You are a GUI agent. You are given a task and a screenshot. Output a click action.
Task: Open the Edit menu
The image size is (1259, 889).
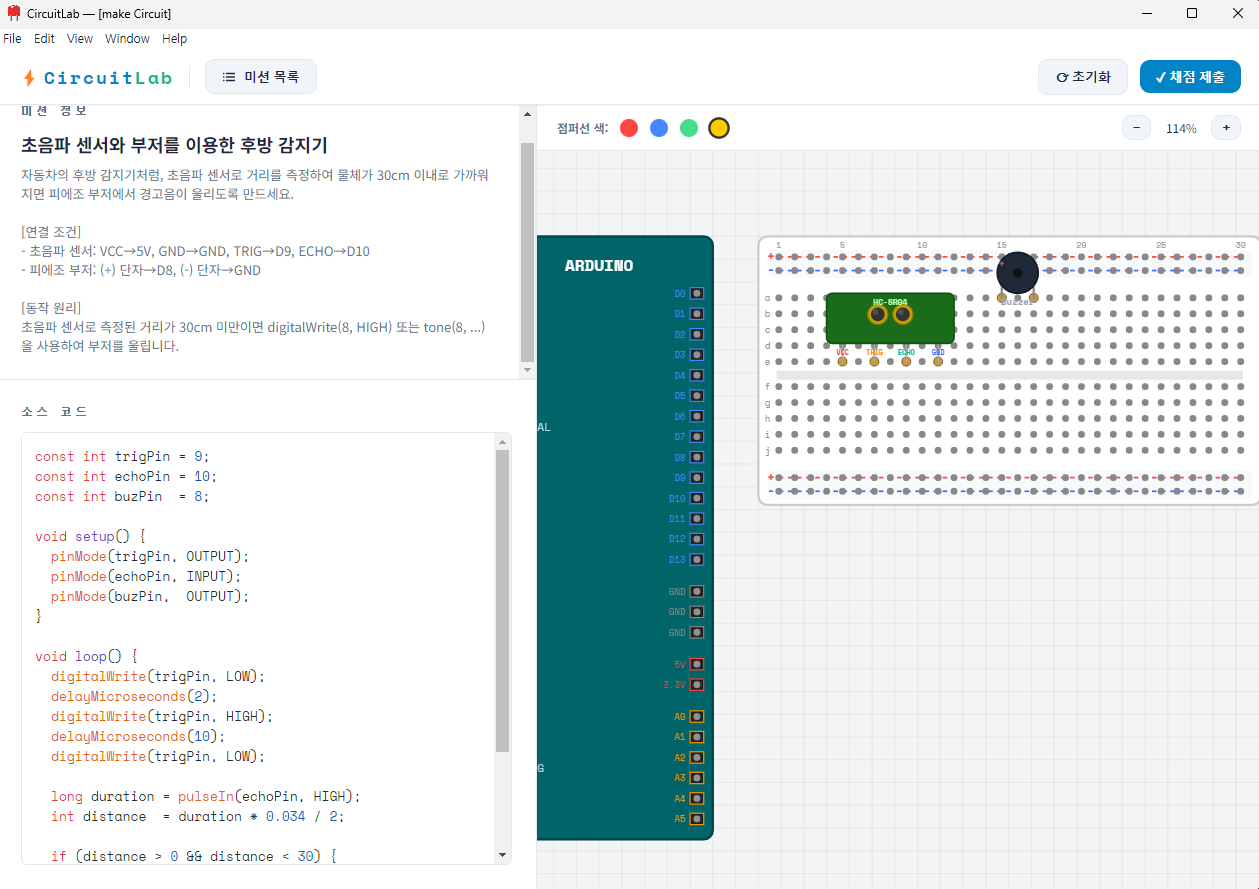tap(44, 39)
